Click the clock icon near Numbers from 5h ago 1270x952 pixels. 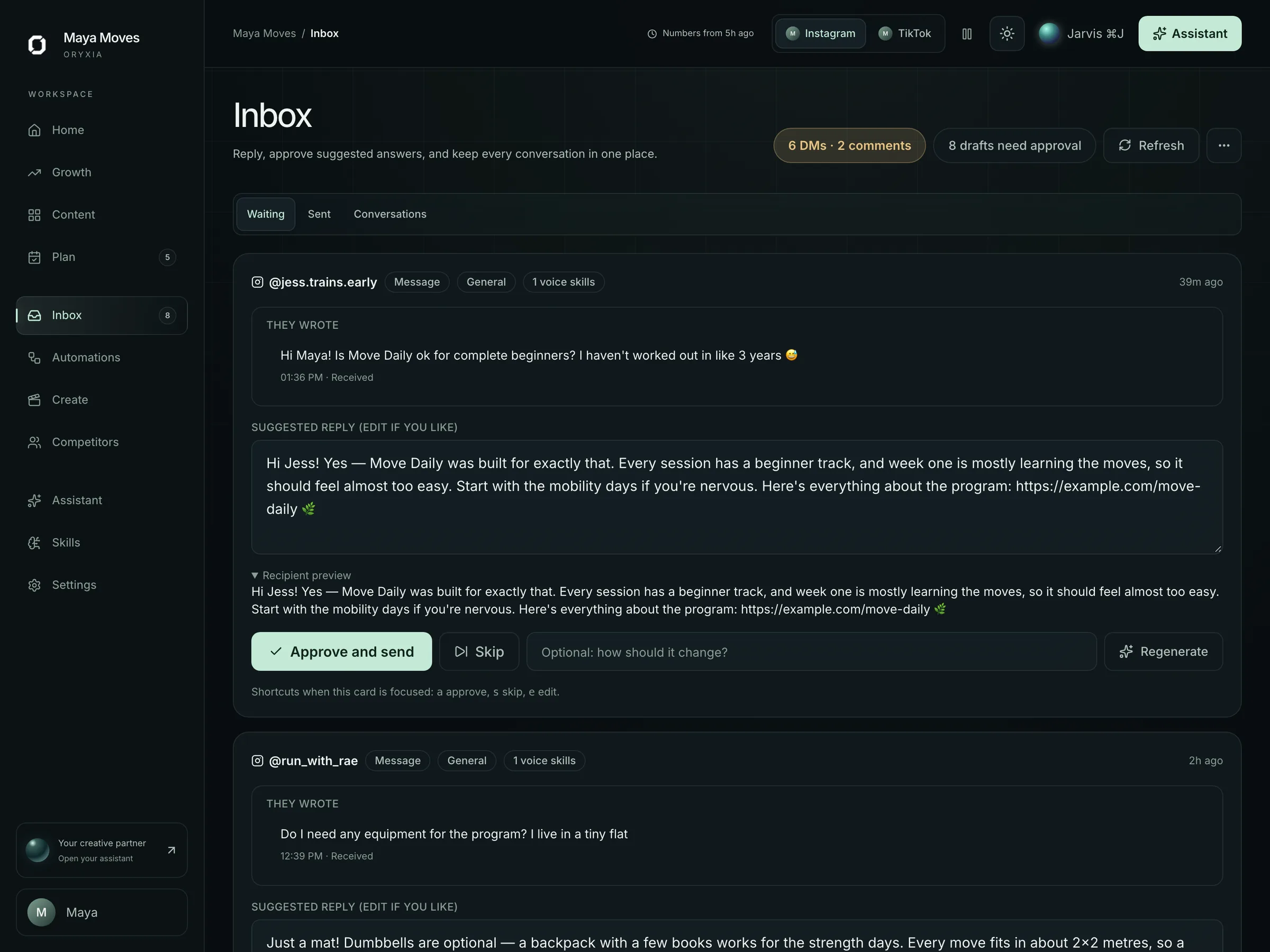point(651,34)
